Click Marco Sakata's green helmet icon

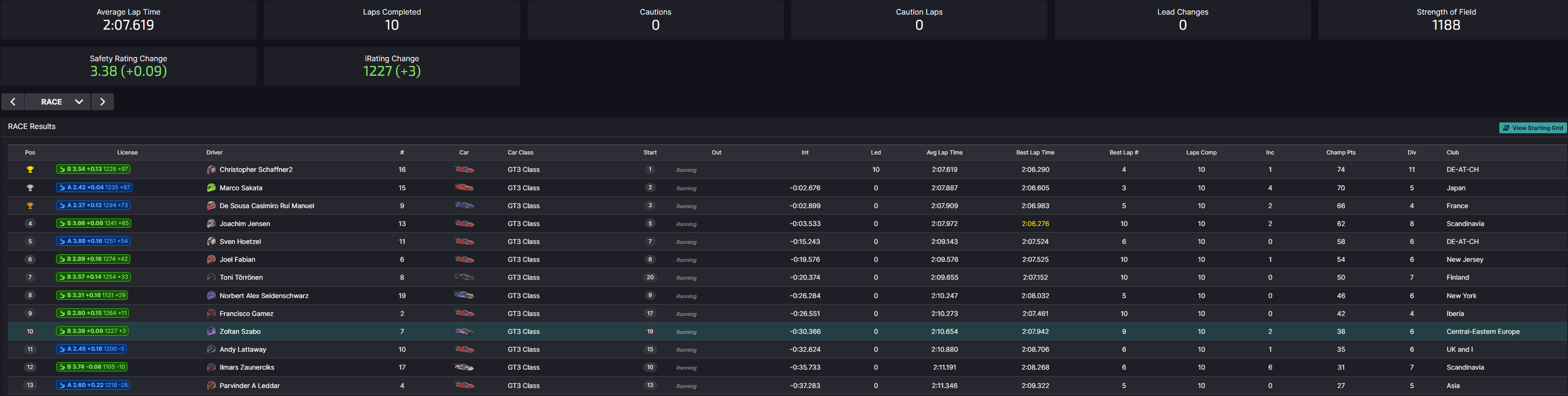(x=211, y=188)
